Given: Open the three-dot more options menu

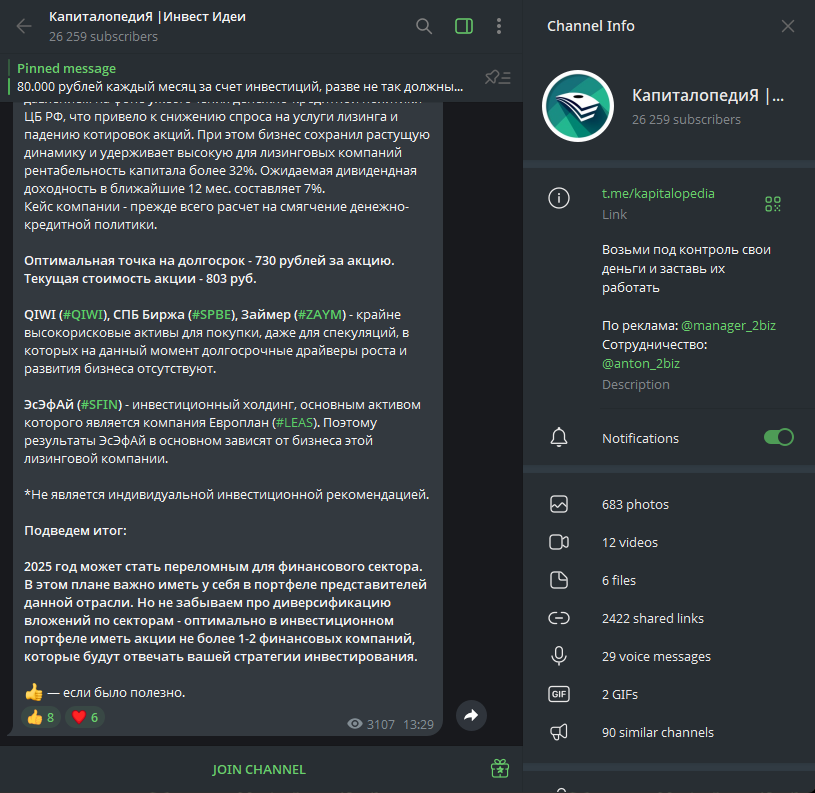Looking at the screenshot, I should (x=499, y=26).
